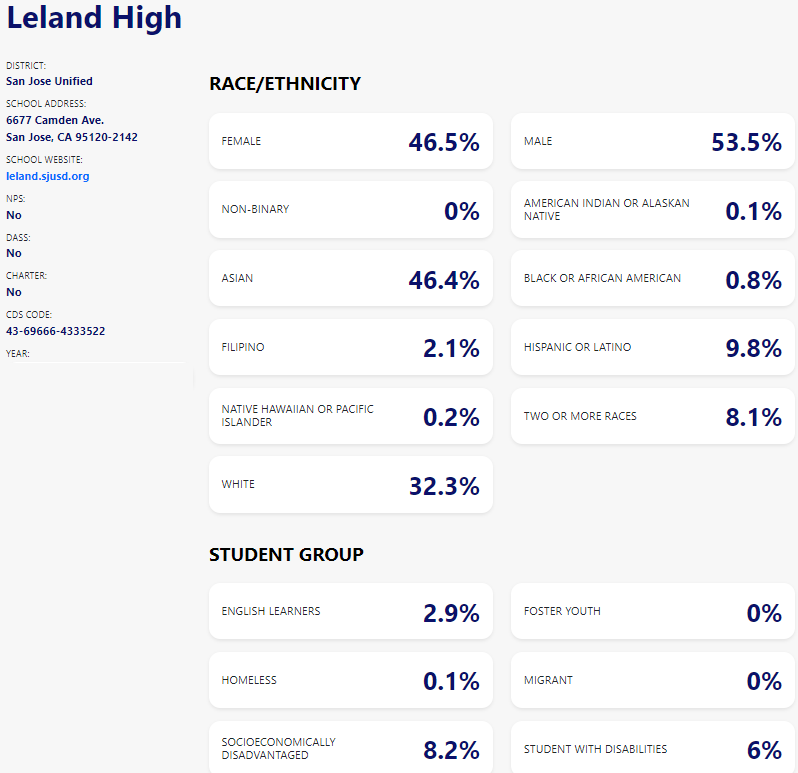The height and width of the screenshot is (773, 798).
Task: Choose the Black or African American card
Action: 652,279
